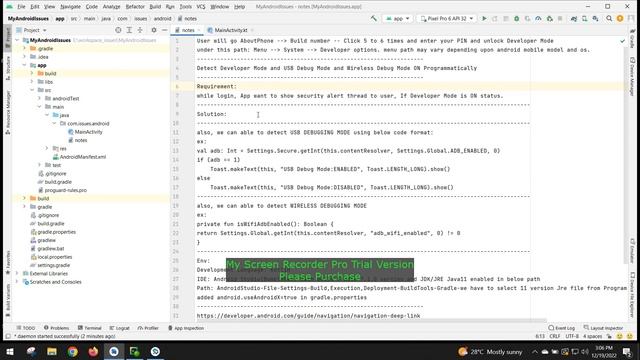Open the Layout Inspector panel
Image resolution: width=640 pixels, height=360 pixels.
(604, 328)
